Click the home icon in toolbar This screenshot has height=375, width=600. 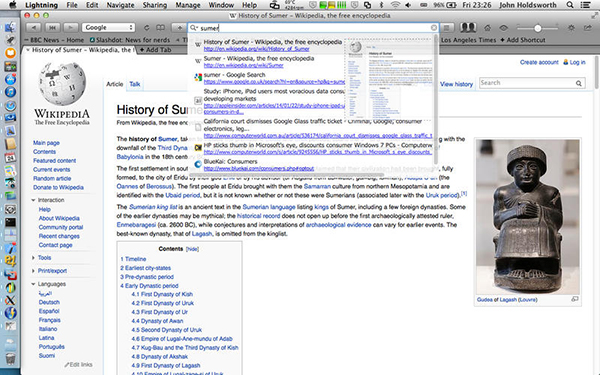488,28
